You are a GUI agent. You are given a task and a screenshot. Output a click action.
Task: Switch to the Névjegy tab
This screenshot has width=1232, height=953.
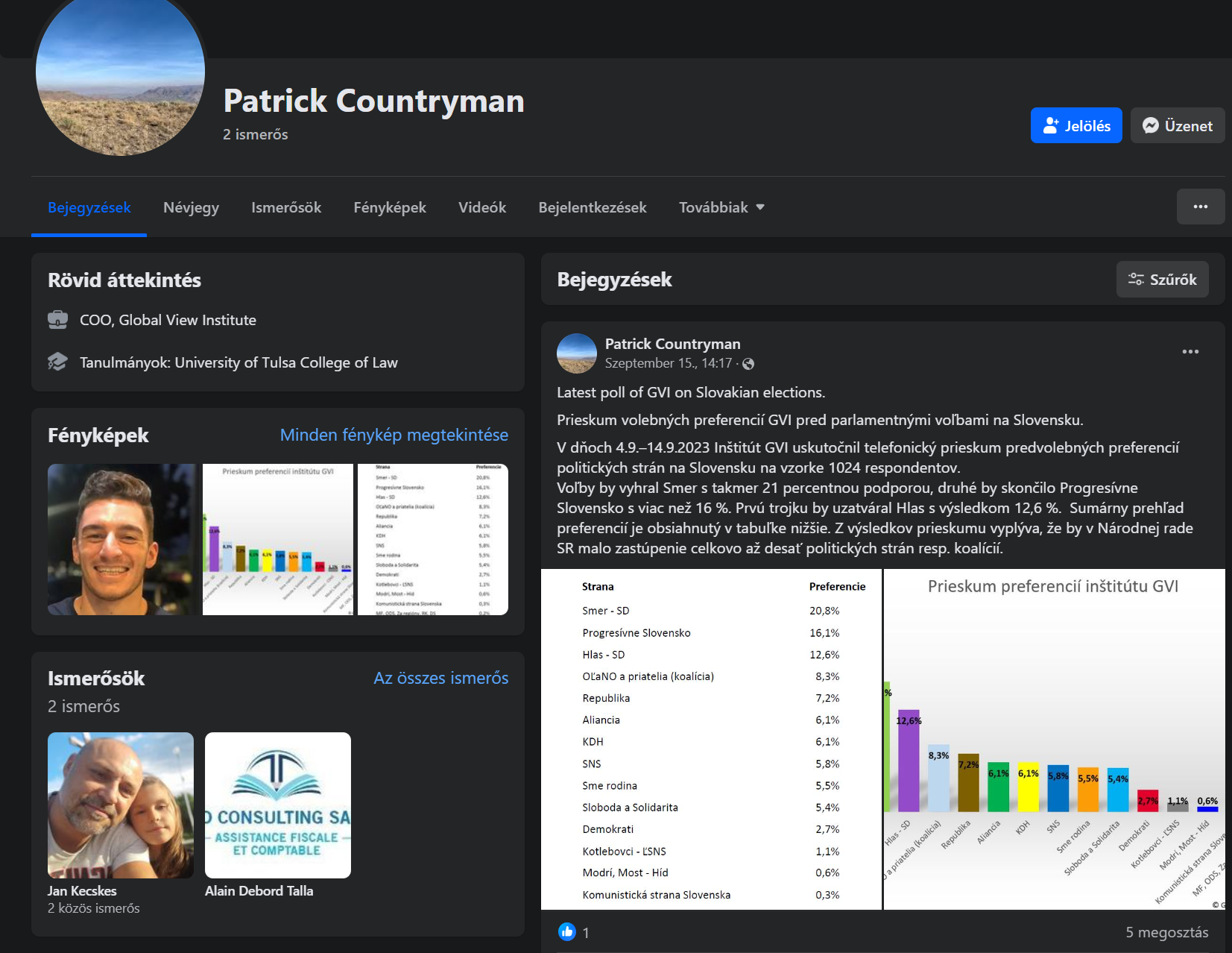[x=191, y=207]
